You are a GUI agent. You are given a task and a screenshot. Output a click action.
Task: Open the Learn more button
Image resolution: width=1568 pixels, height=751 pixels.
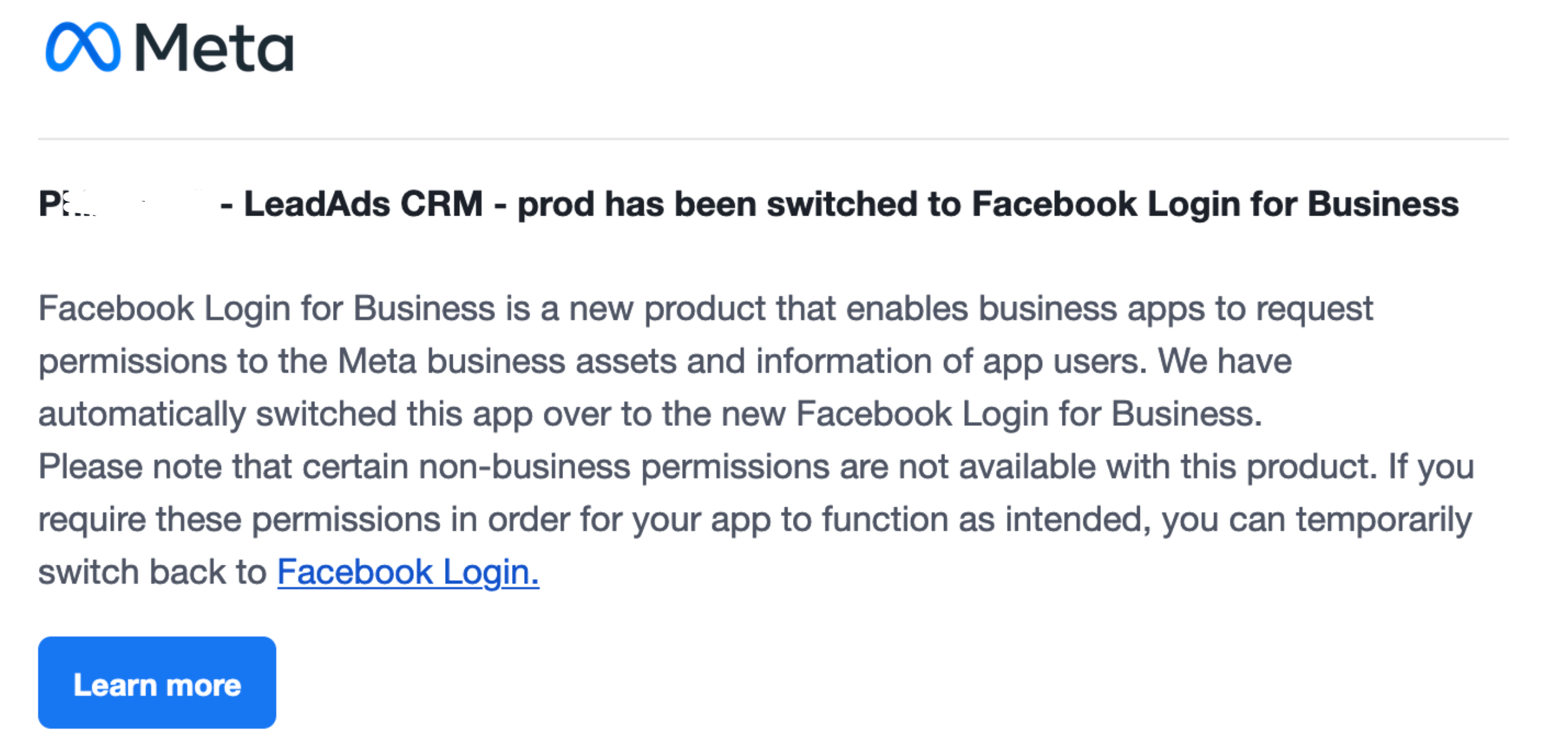(x=157, y=682)
